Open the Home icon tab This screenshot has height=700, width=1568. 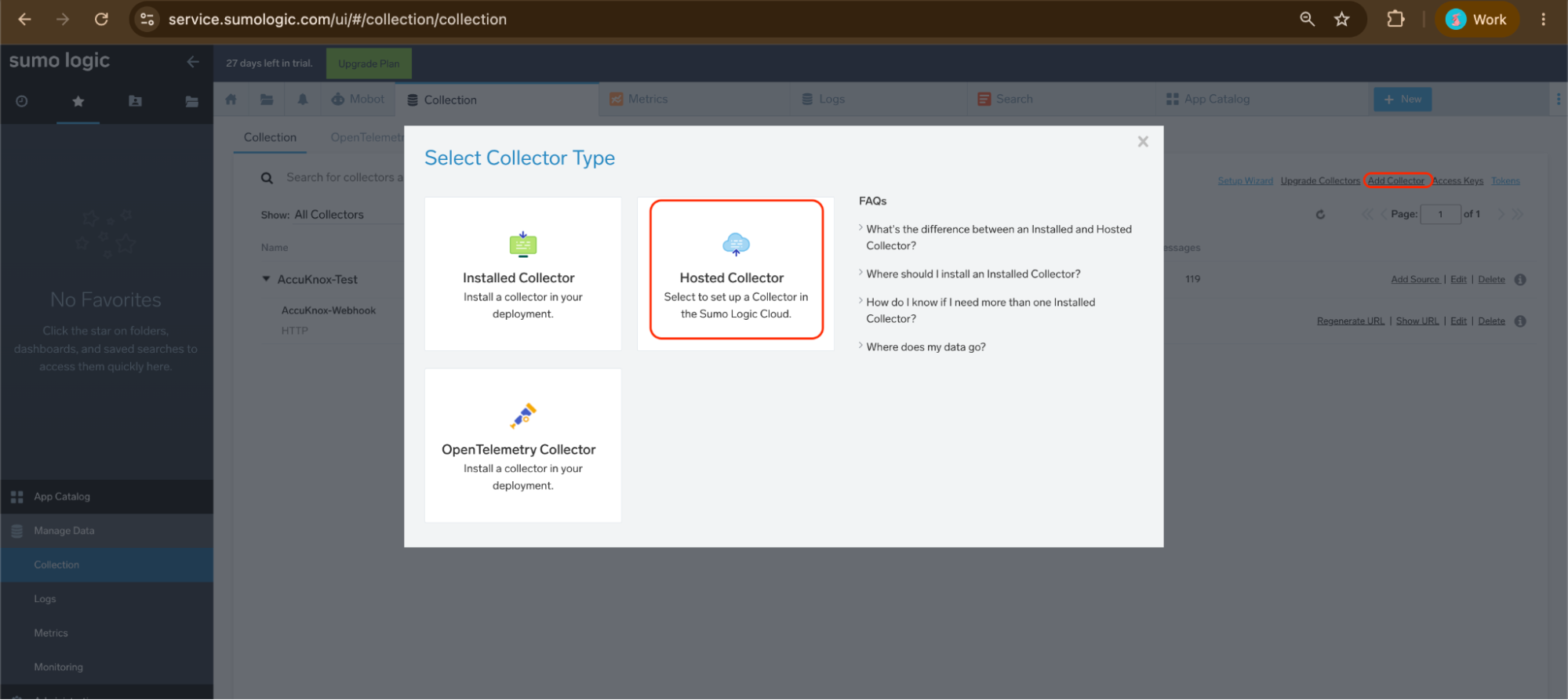[x=231, y=100]
